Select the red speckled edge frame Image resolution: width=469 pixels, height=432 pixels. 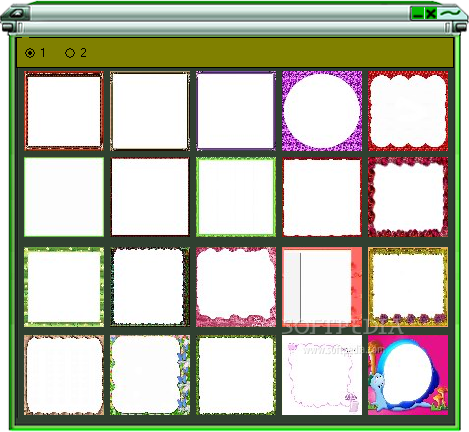pyautogui.click(x=322, y=197)
